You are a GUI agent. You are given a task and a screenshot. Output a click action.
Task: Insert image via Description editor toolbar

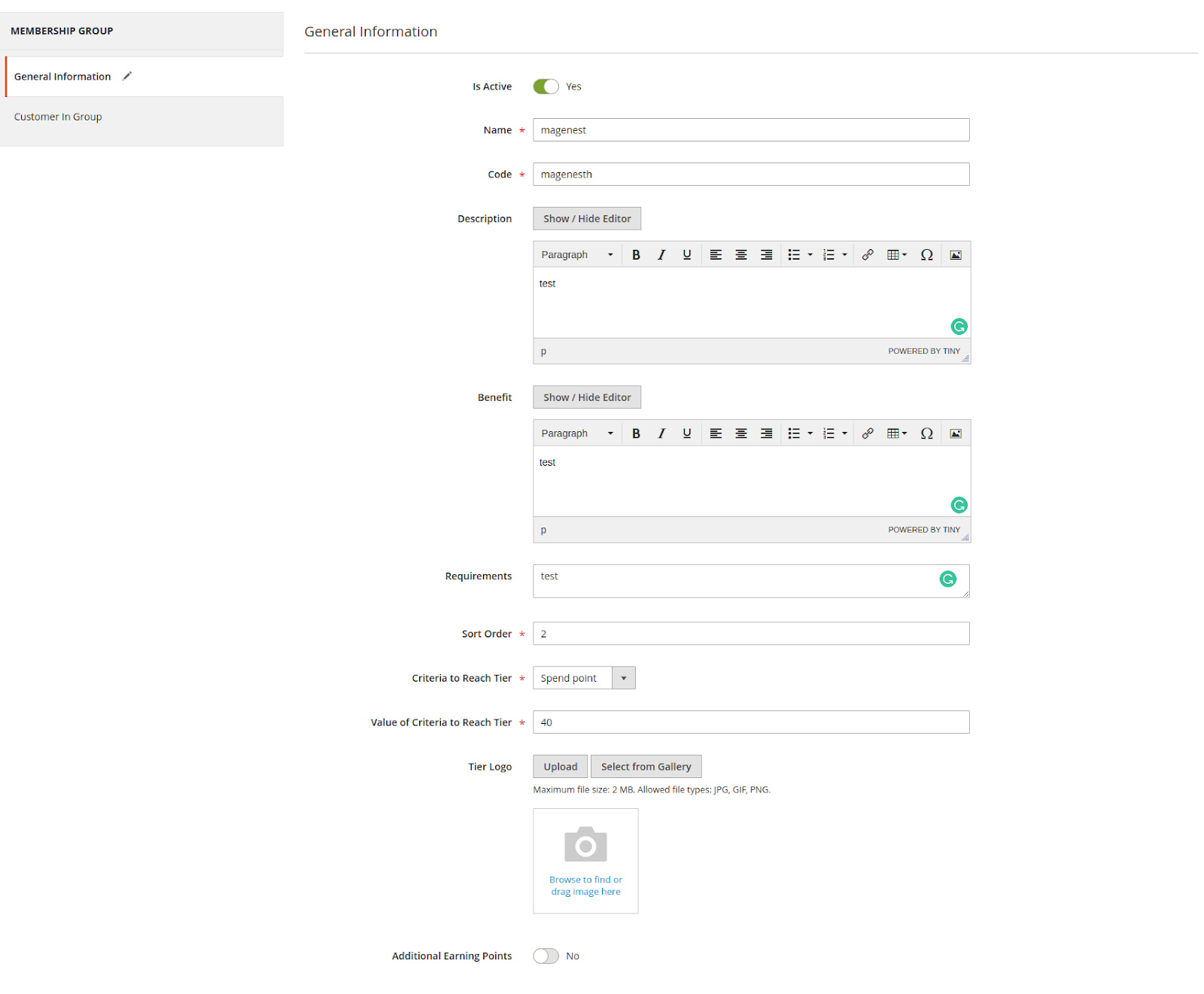pos(955,255)
